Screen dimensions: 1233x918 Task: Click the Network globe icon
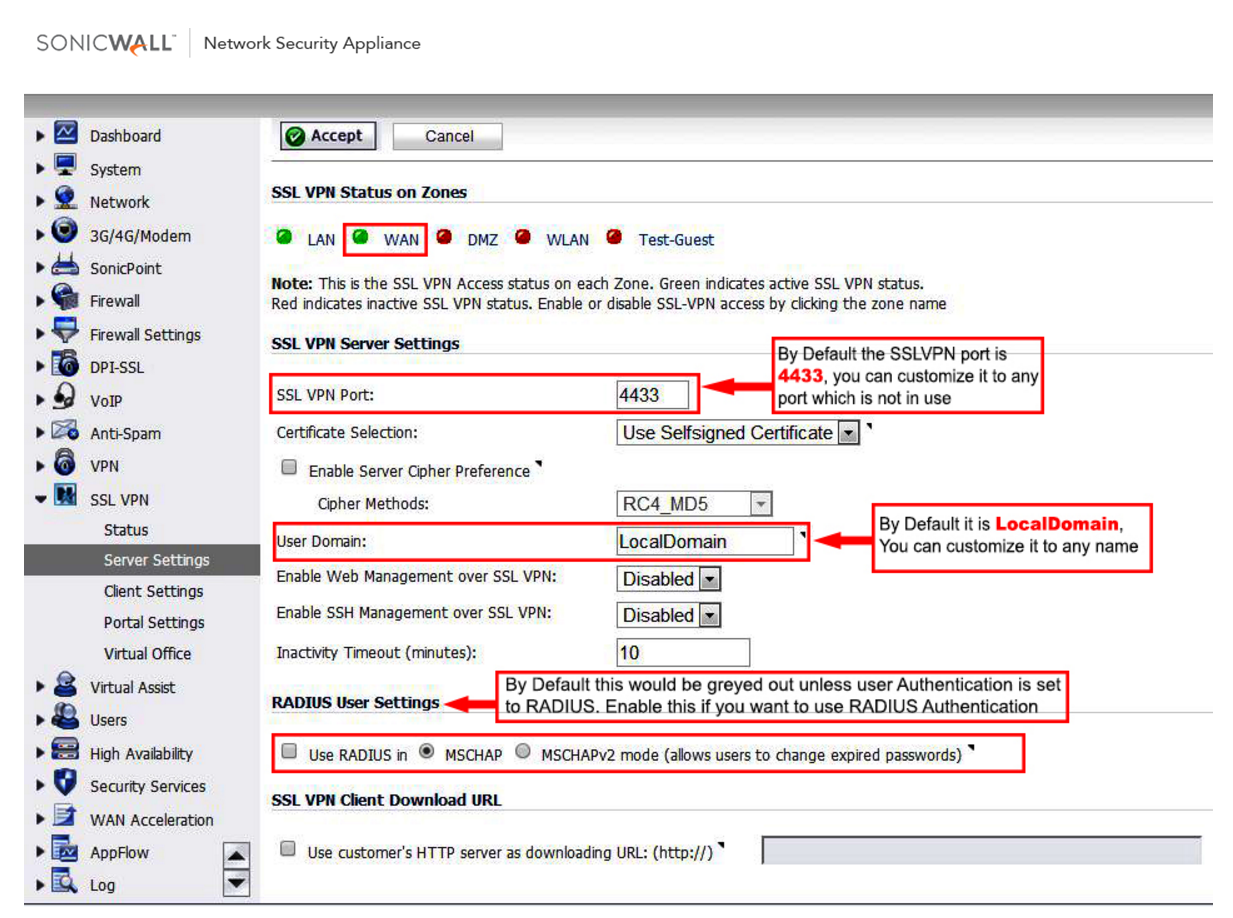tap(65, 199)
